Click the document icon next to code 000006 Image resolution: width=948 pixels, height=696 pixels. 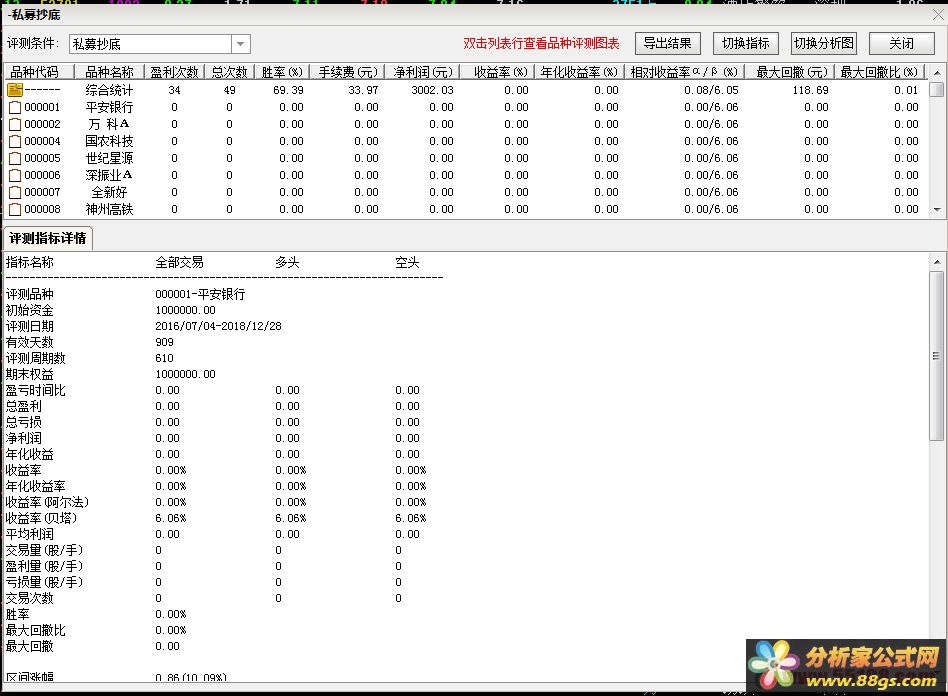pyautogui.click(x=15, y=175)
